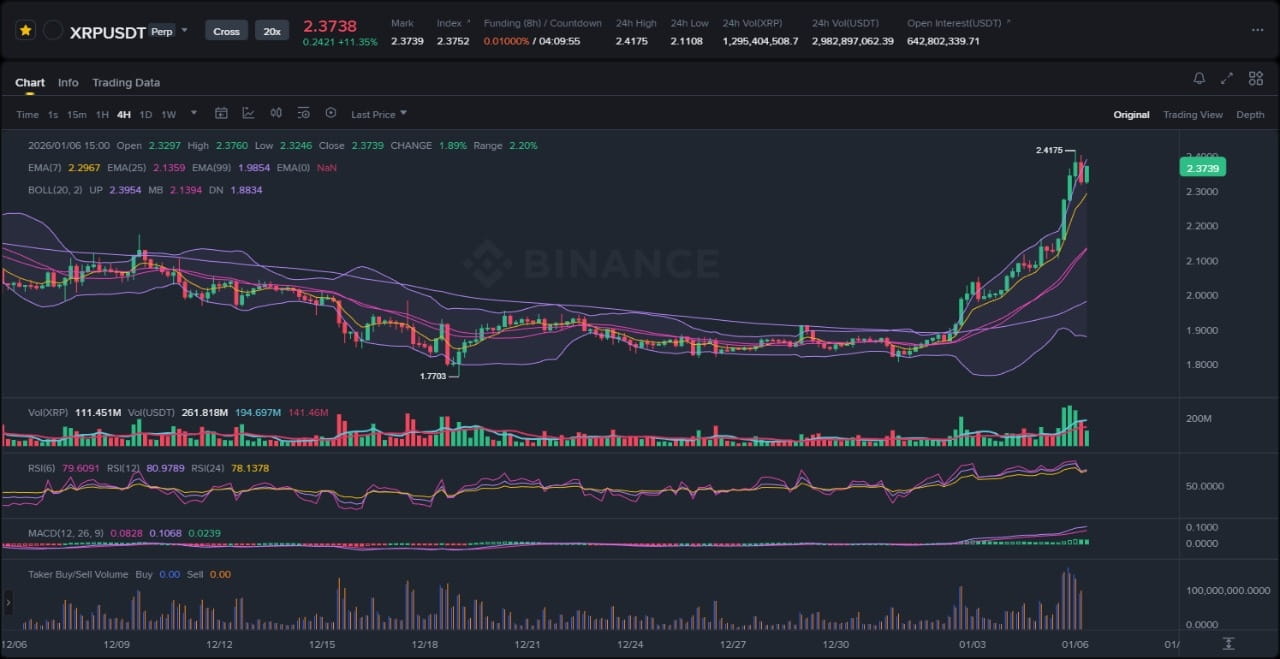Click the 24h Low value 2.1108
Screen dimensions: 1280x659
[686, 41]
